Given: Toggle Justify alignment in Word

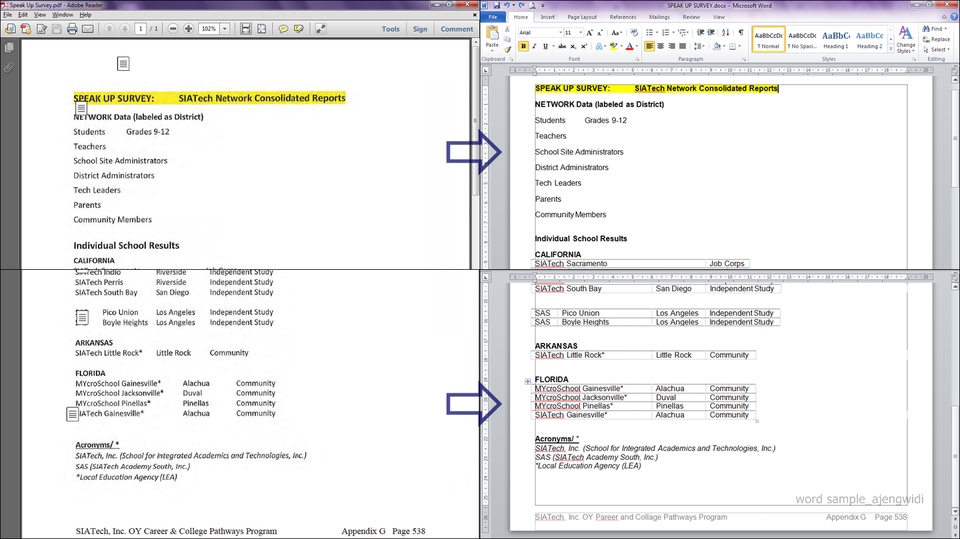Looking at the screenshot, I should pyautogui.click(x=682, y=47).
